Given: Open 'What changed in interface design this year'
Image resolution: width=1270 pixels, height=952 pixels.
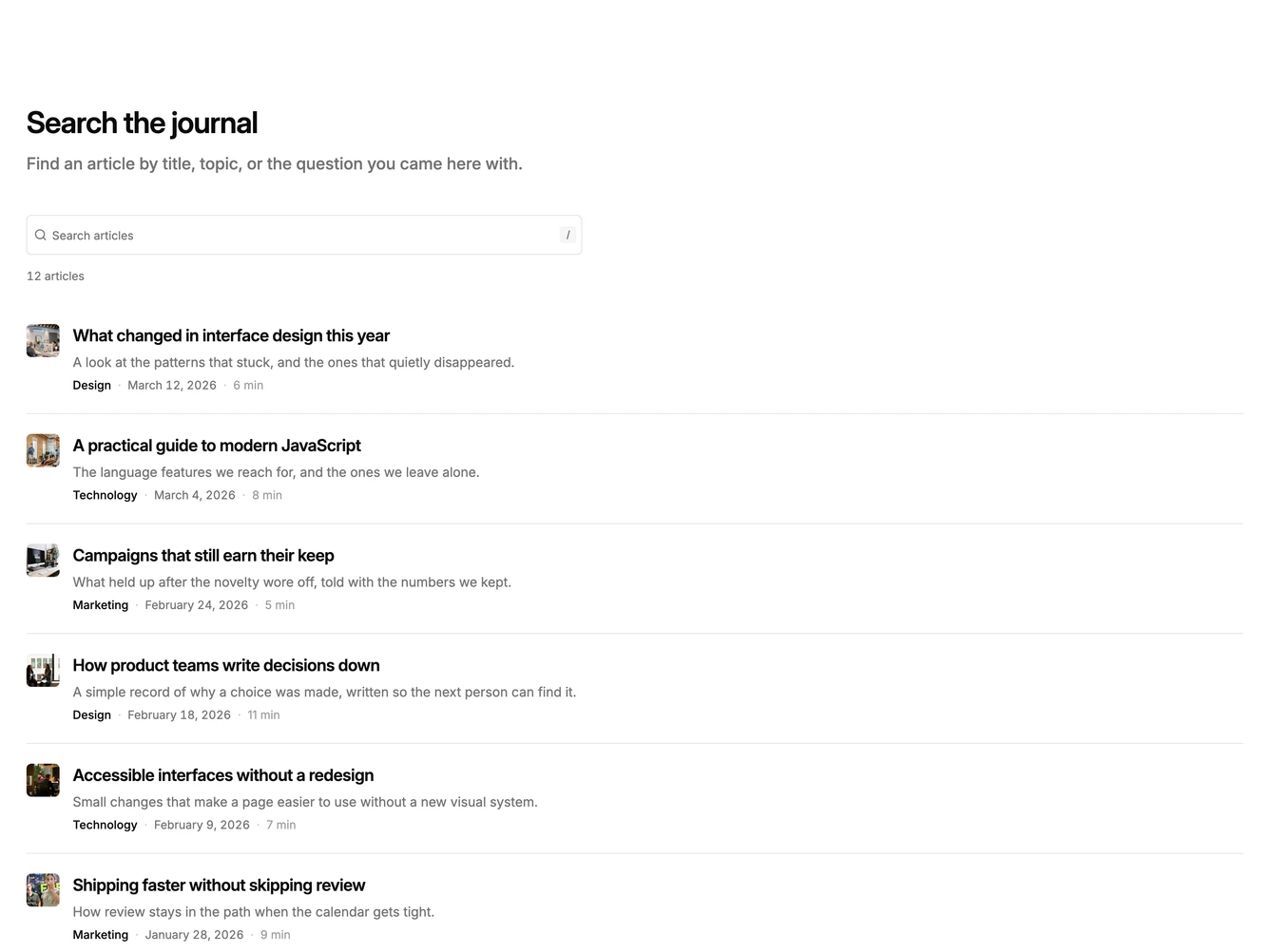Looking at the screenshot, I should click(x=231, y=335).
